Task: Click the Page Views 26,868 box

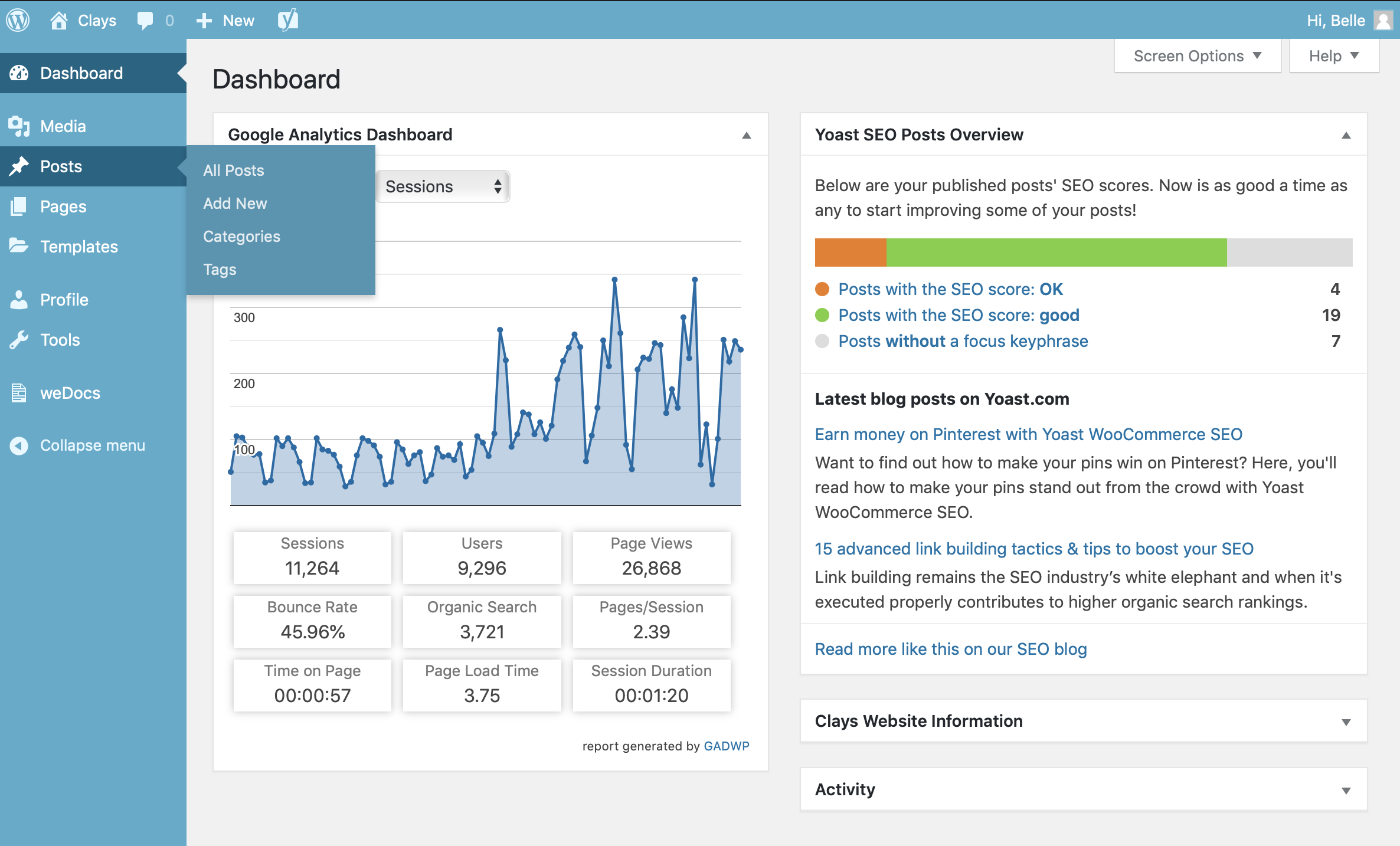Action: [x=652, y=558]
